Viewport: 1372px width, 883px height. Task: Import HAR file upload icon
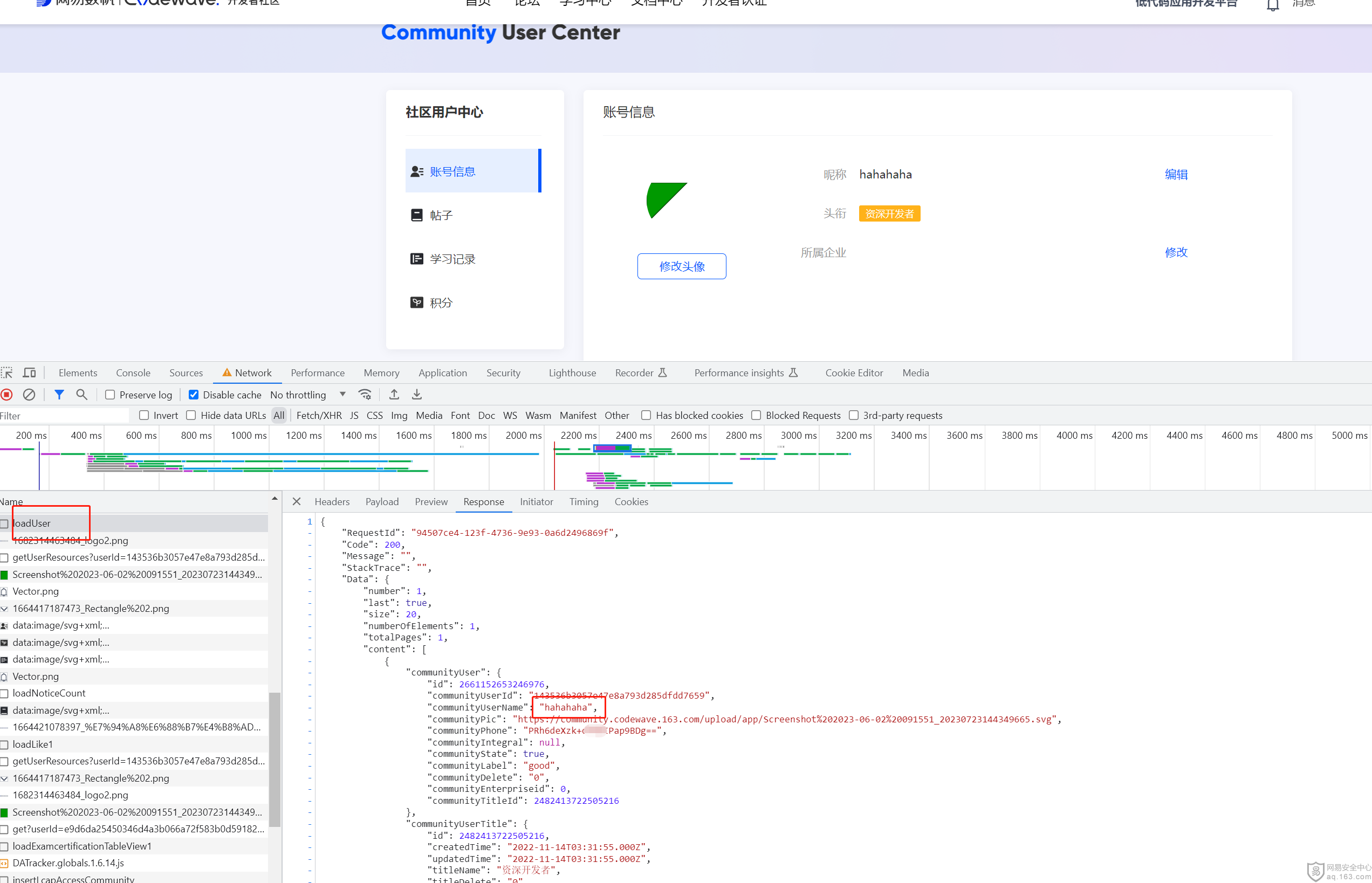[x=394, y=395]
